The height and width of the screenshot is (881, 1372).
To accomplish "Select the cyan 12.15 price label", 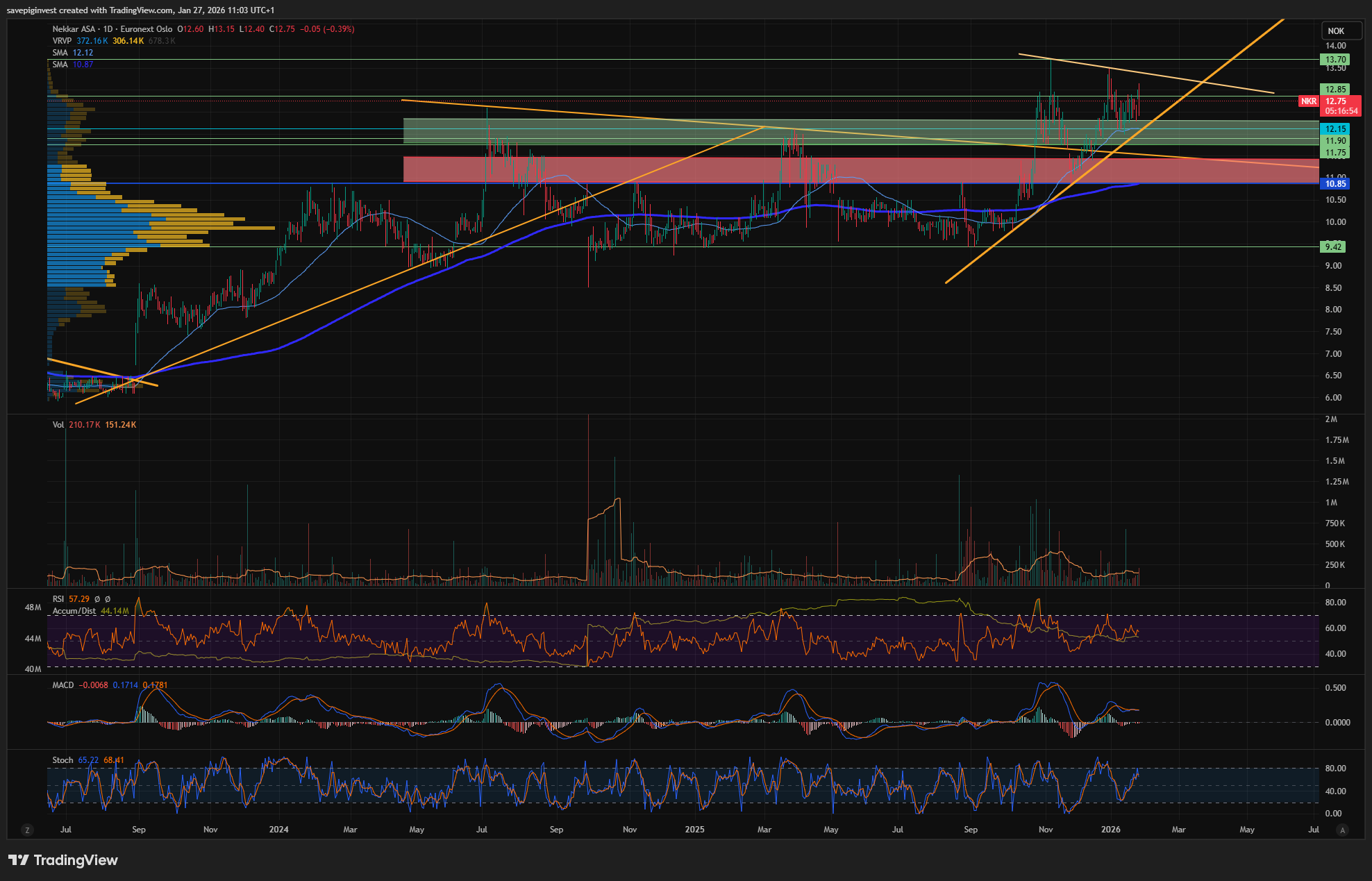I will click(1335, 129).
